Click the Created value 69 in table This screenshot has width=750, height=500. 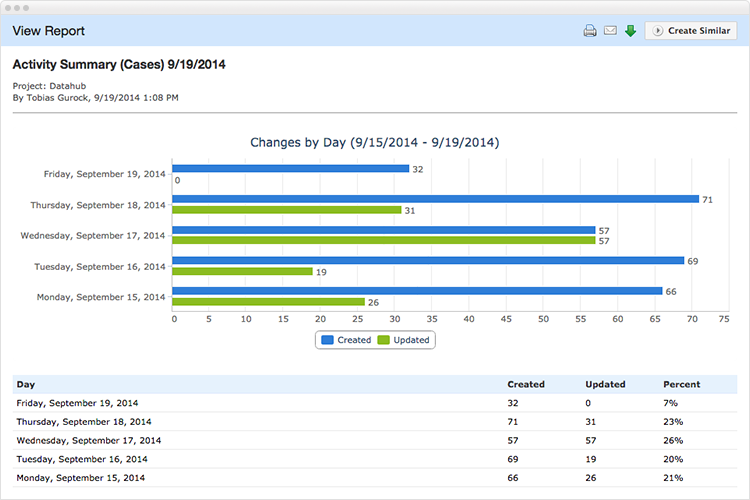[x=513, y=459]
